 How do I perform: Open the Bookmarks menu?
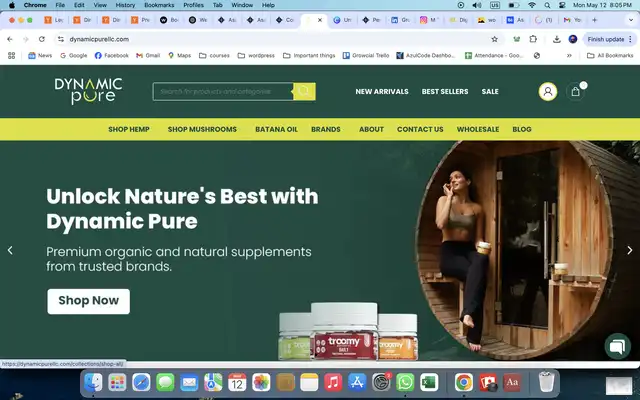point(159,5)
